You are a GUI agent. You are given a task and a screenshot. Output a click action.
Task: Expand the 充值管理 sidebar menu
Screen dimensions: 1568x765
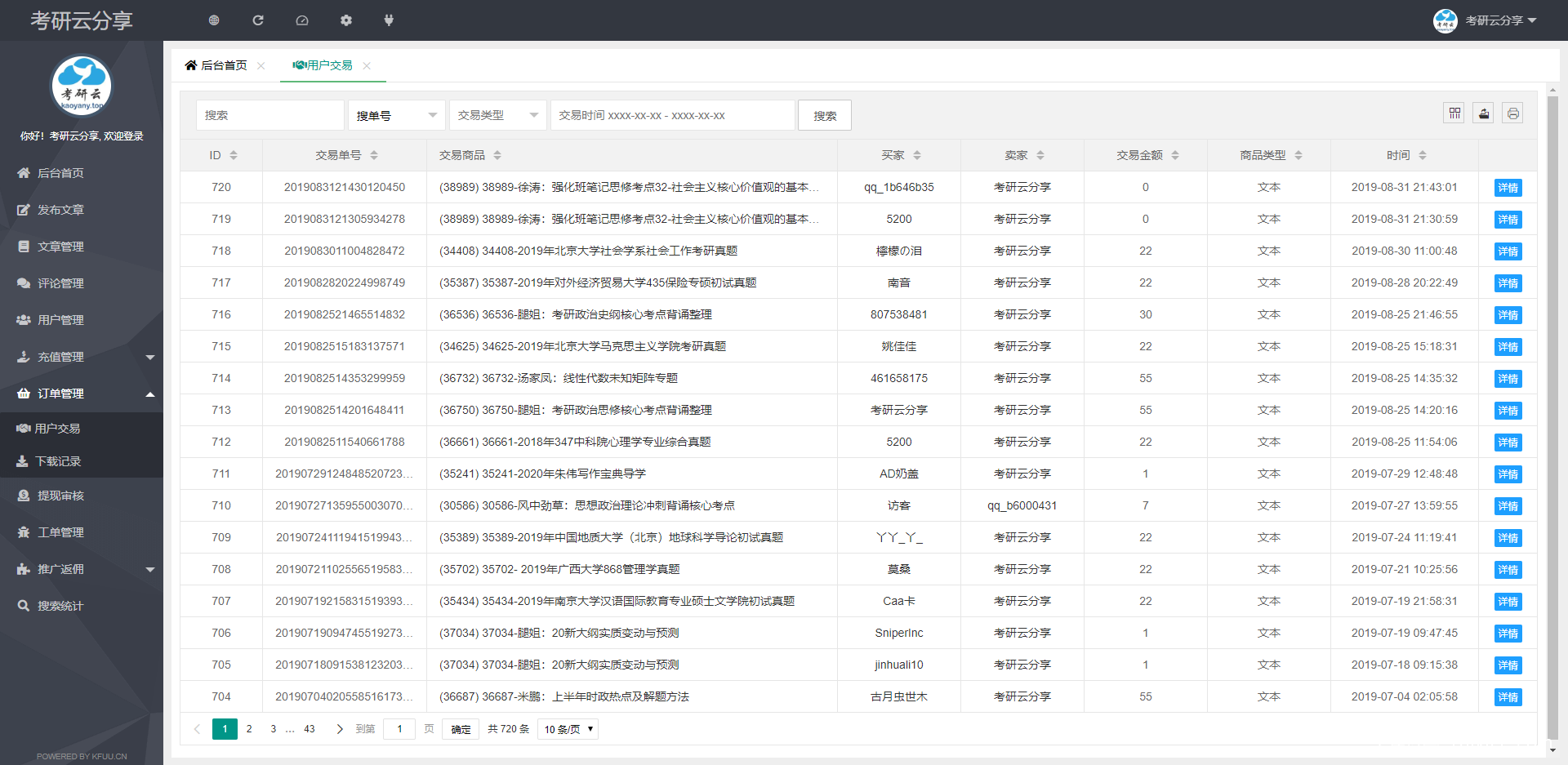pos(82,357)
